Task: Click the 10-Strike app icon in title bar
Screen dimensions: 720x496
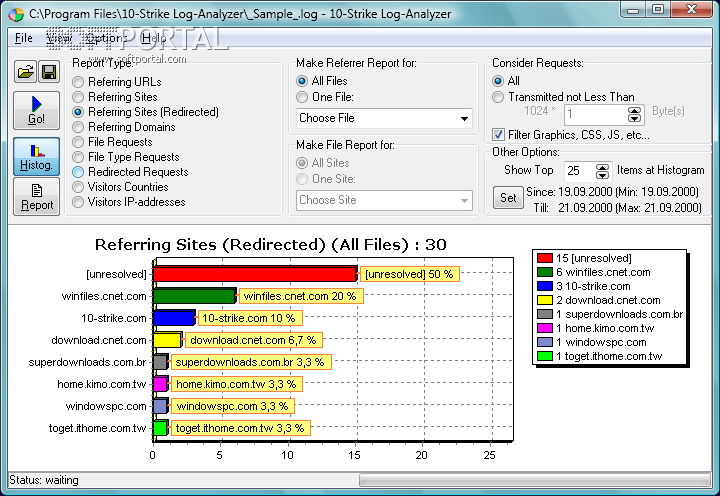Action: click(x=16, y=14)
